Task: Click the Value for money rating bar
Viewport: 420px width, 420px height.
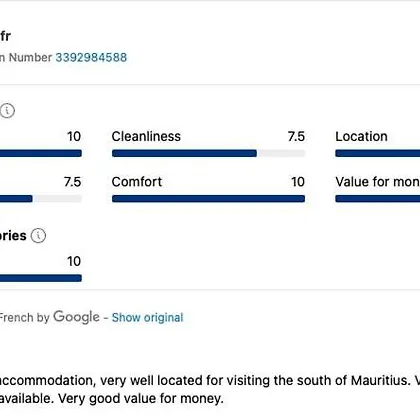Action: [x=378, y=199]
